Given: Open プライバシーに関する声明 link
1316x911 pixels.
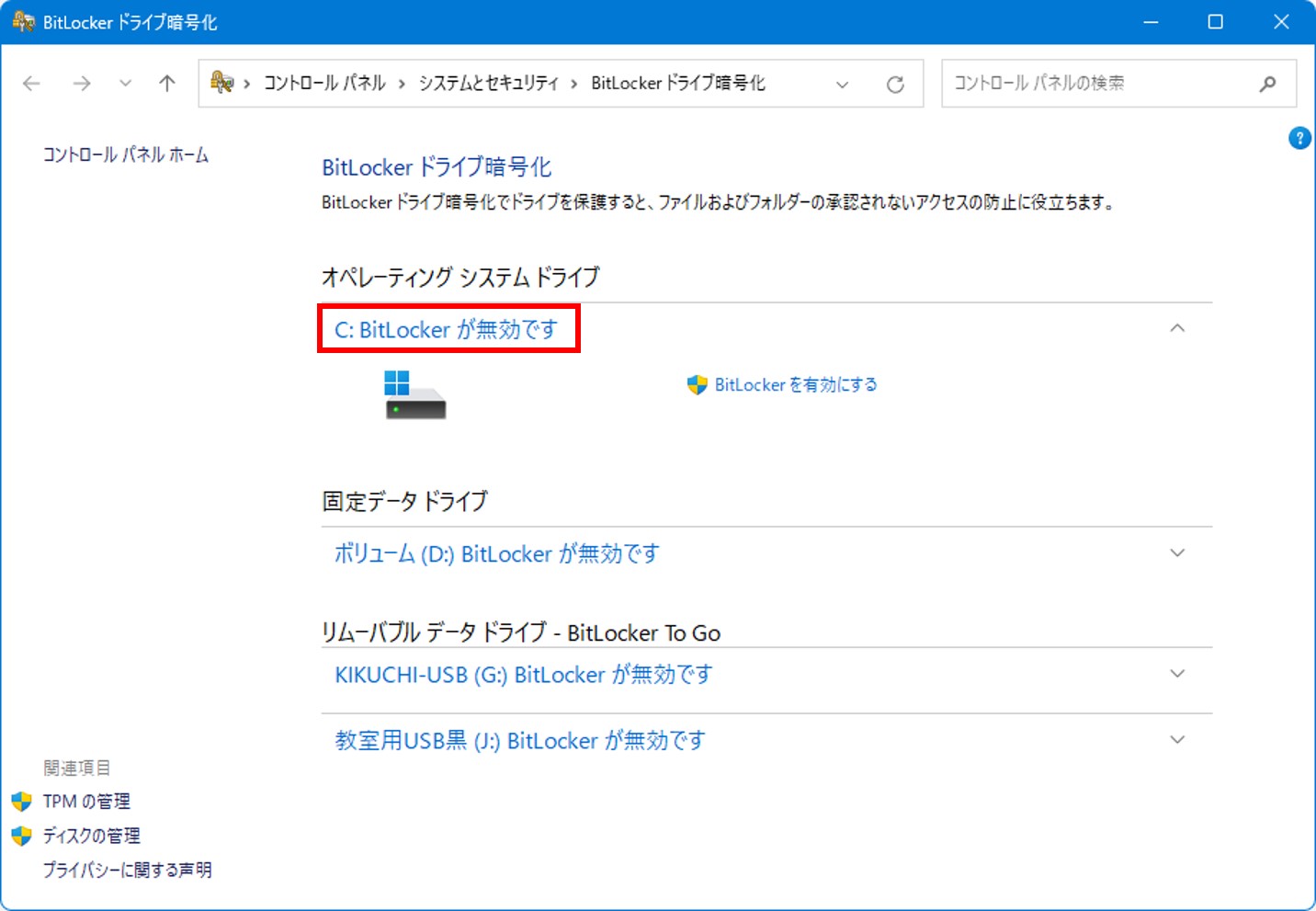Looking at the screenshot, I should click(127, 870).
